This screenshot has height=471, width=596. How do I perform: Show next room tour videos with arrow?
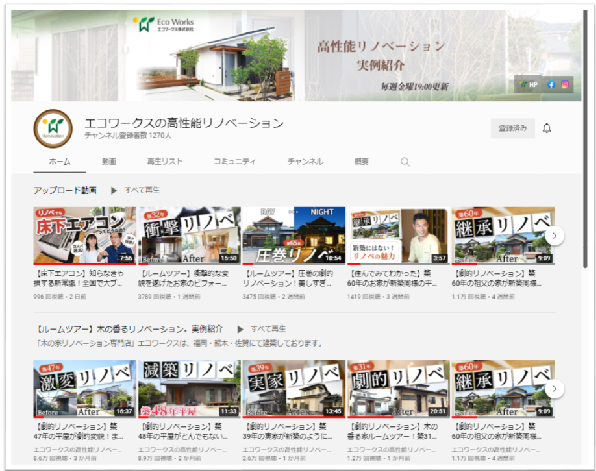click(555, 389)
